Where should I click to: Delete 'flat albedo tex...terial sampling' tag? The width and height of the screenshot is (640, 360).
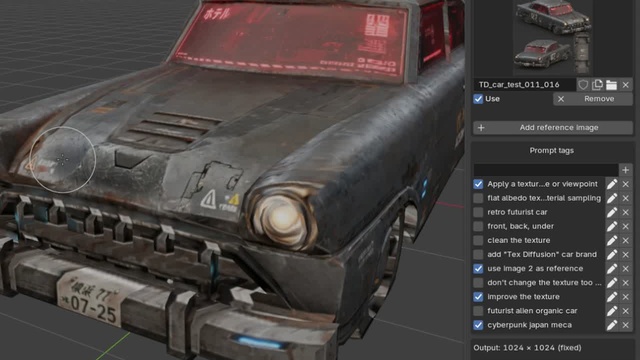pos(625,198)
